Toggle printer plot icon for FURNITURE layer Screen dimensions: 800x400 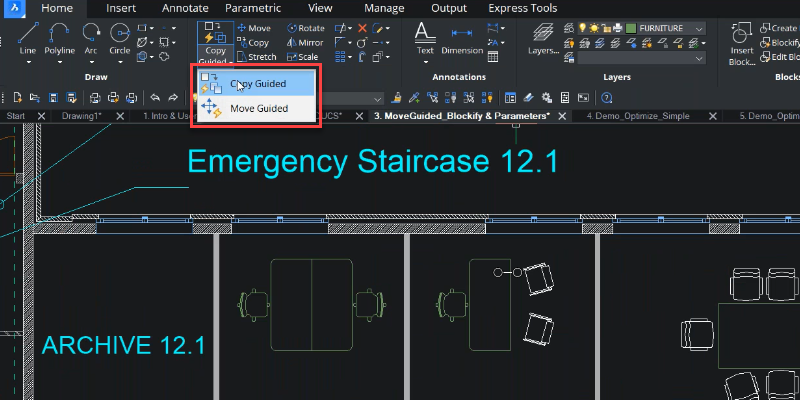point(617,28)
